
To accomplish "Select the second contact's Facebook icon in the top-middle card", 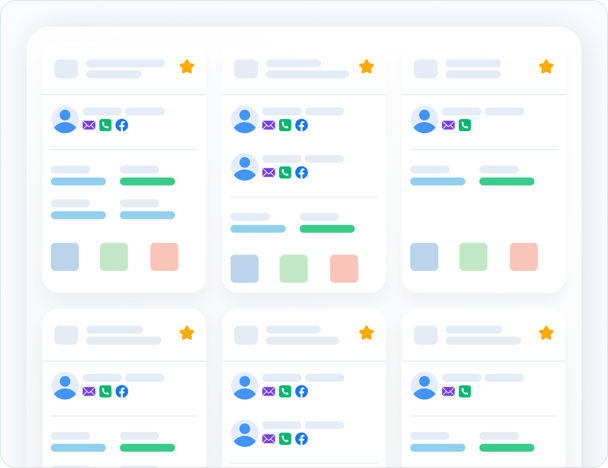I will click(x=301, y=172).
